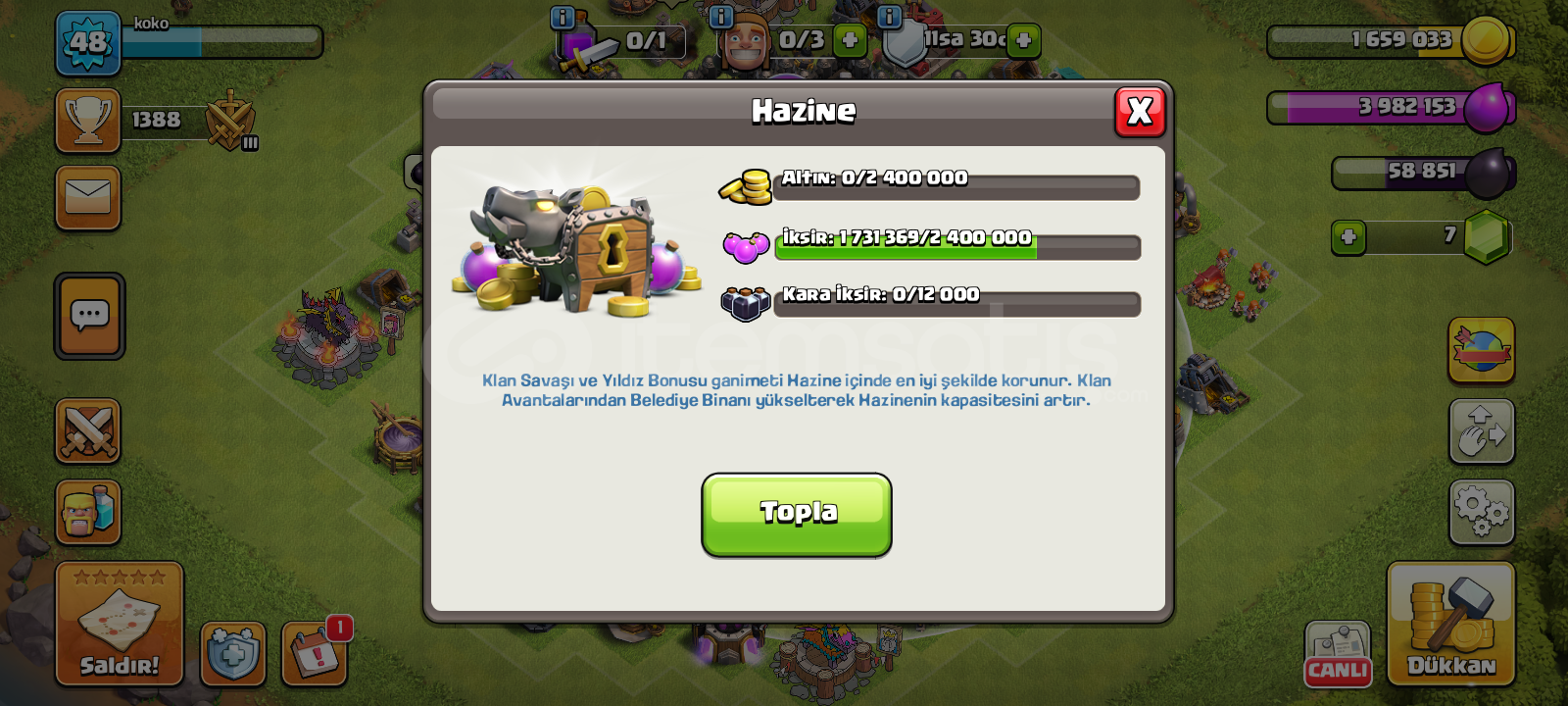1568x706 pixels.
Task: Tap the trophy count 1388 badge
Action: click(x=157, y=121)
